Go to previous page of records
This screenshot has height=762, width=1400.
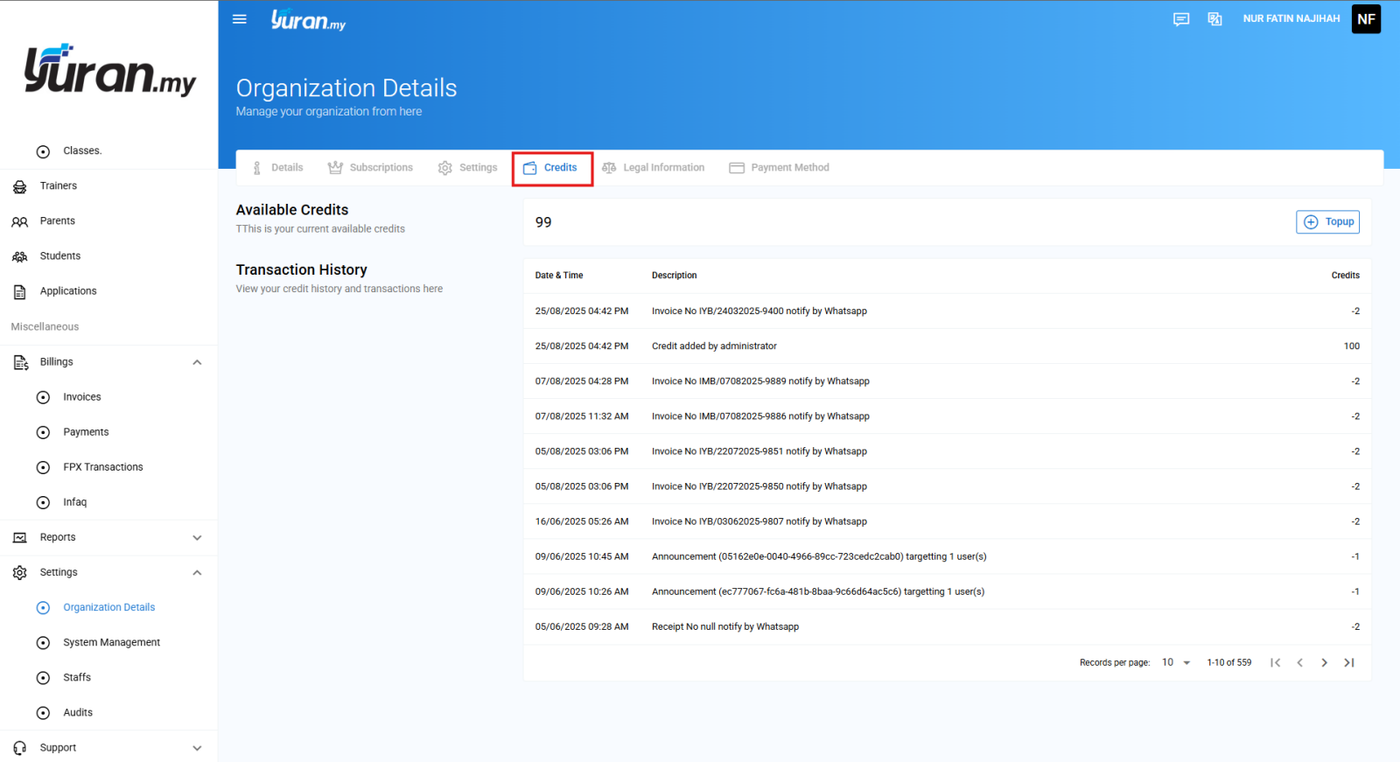click(1300, 663)
